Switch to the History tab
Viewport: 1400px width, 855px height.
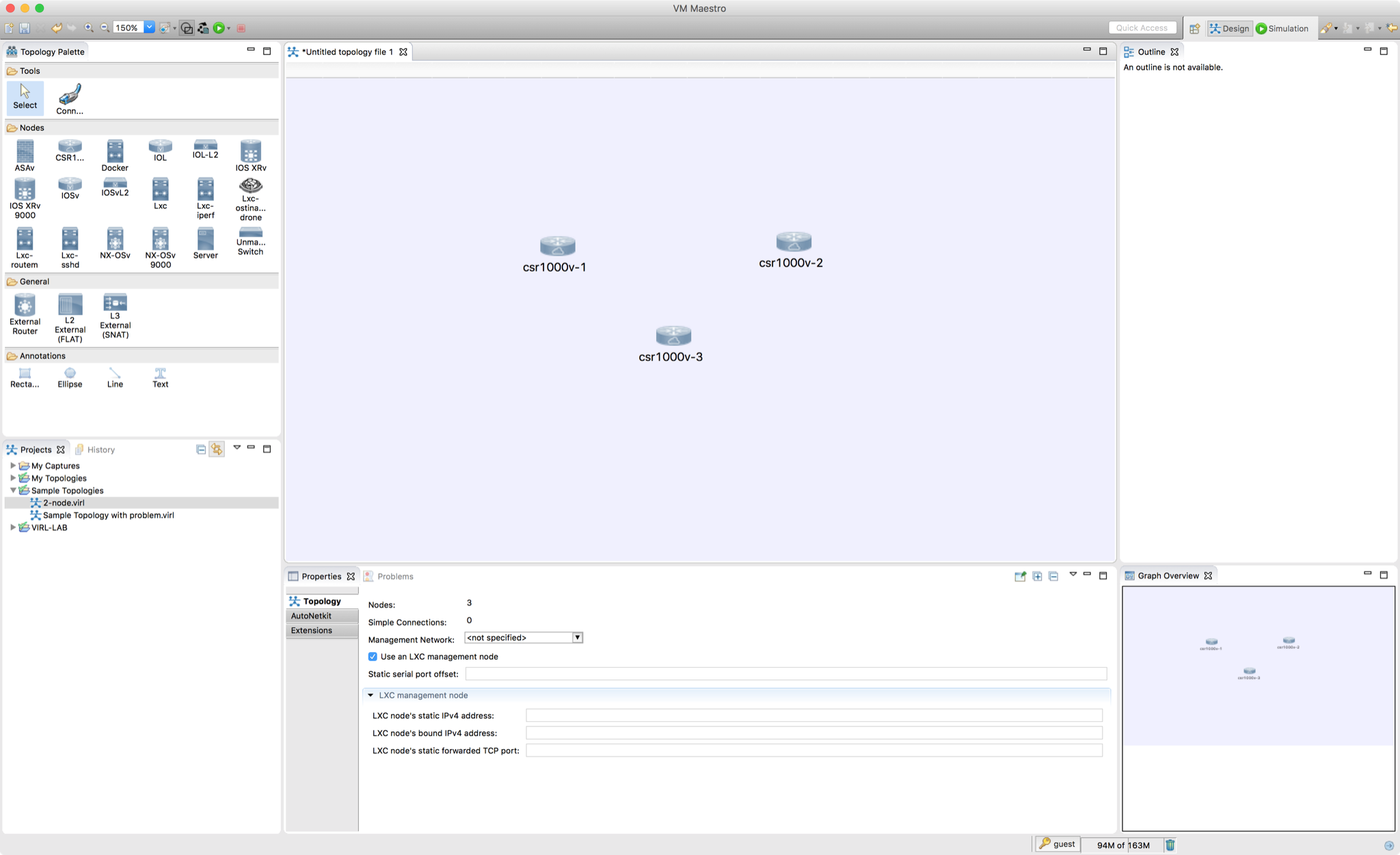(94, 450)
